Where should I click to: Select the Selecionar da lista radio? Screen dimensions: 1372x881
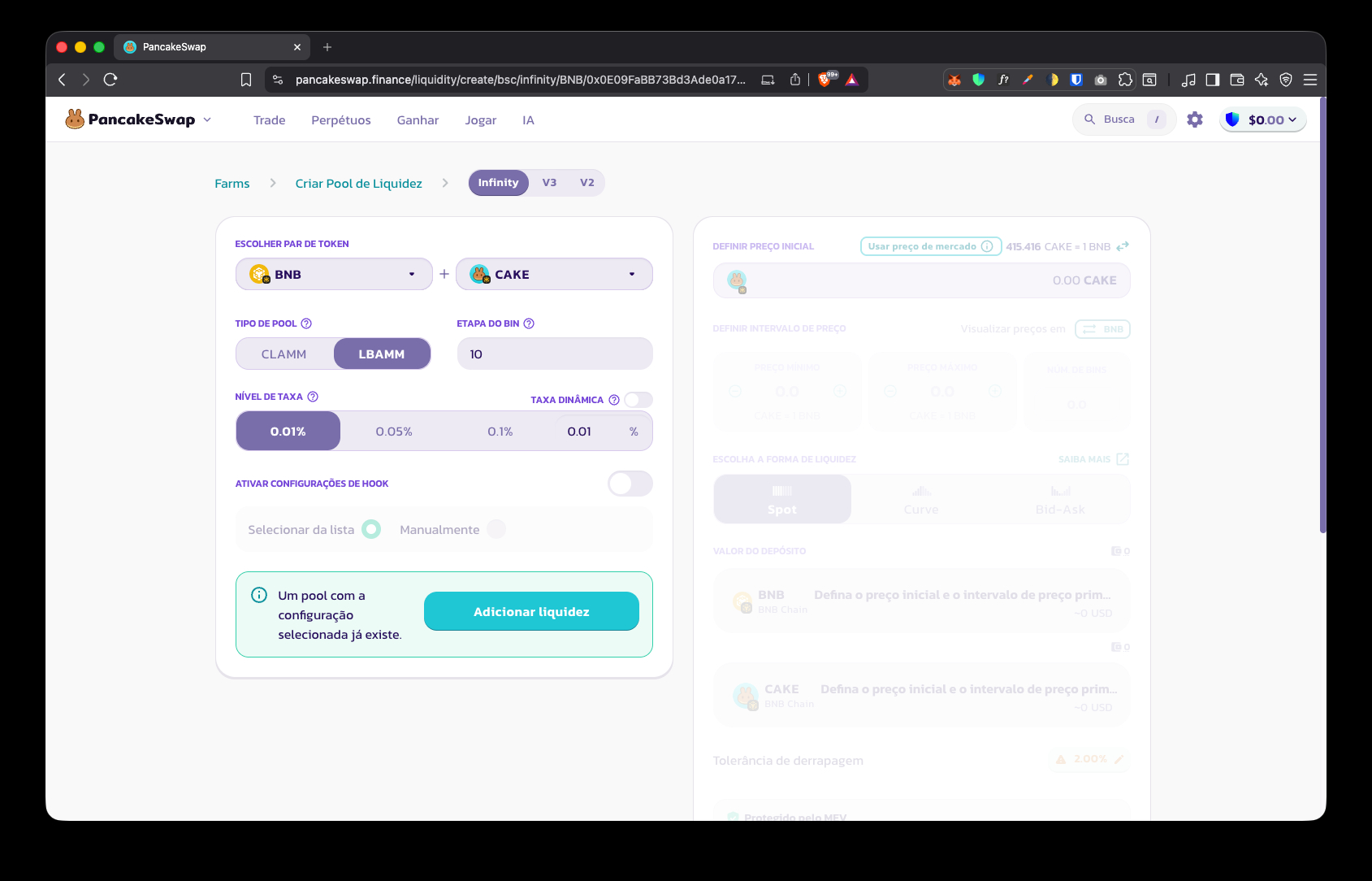pos(371,529)
